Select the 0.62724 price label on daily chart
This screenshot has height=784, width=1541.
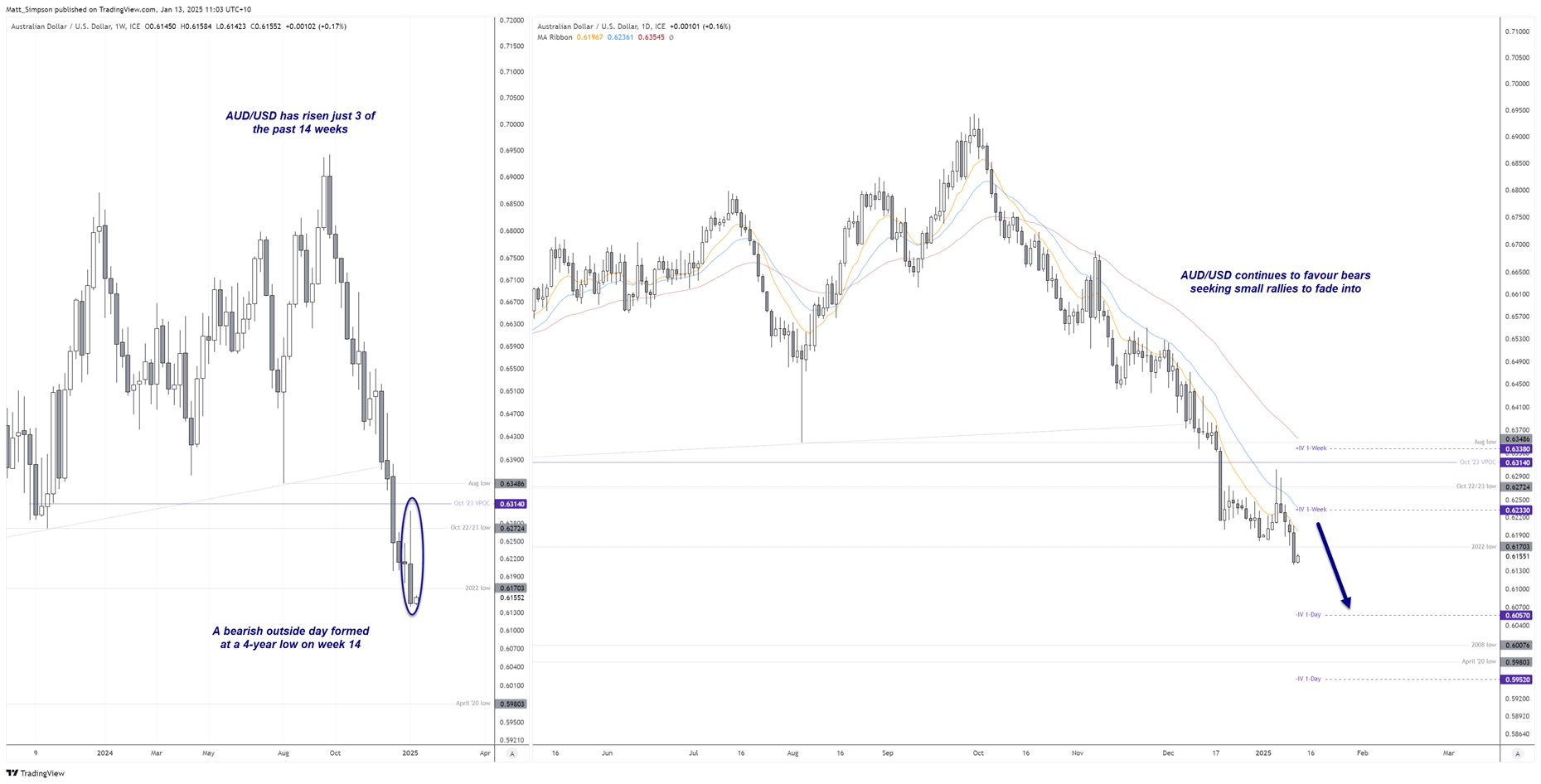tap(1517, 486)
